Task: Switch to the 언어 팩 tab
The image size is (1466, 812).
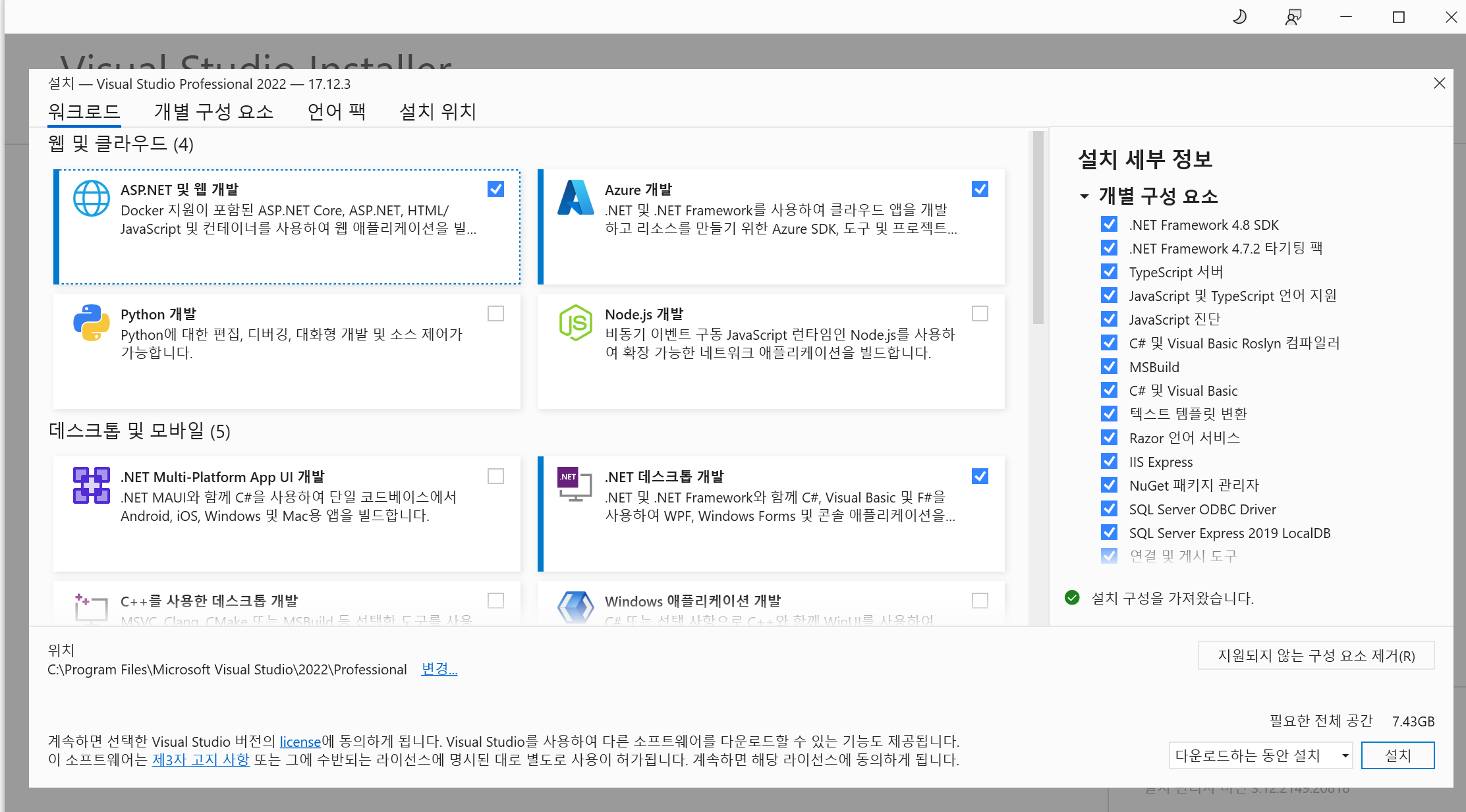Action: coord(336,111)
